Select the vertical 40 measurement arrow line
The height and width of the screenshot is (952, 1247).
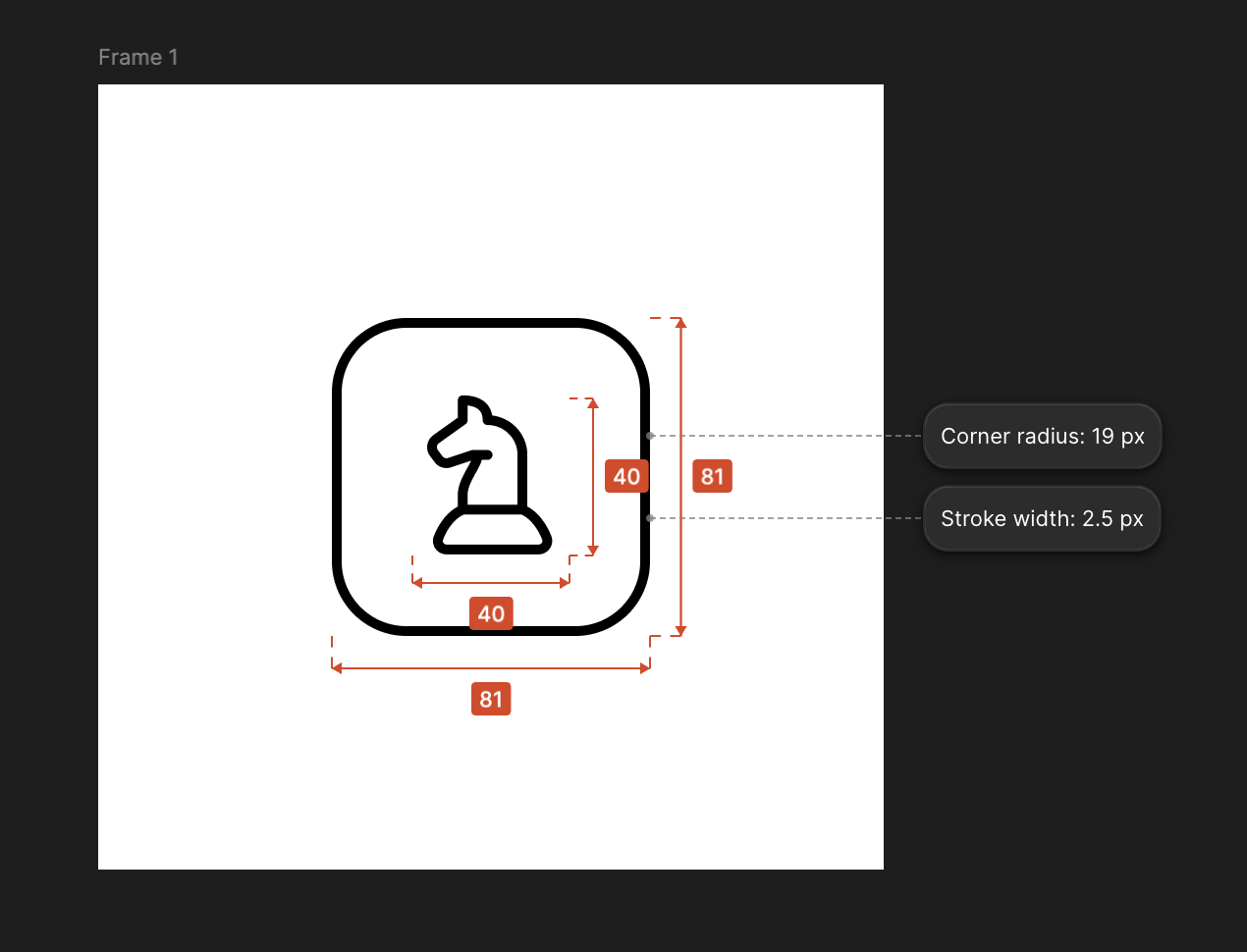593,432
